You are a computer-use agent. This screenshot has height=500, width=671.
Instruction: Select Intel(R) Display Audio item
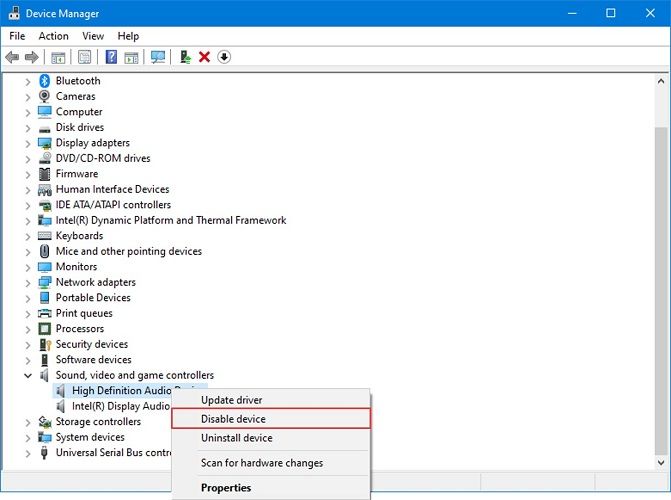coord(121,406)
